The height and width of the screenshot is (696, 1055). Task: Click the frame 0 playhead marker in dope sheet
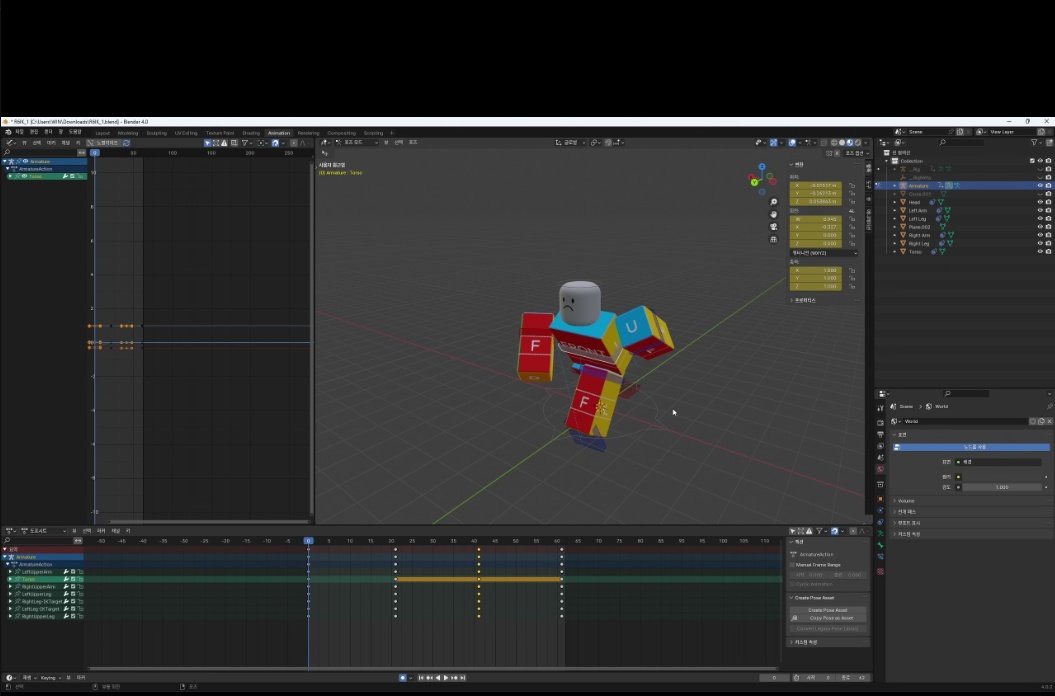coord(308,541)
